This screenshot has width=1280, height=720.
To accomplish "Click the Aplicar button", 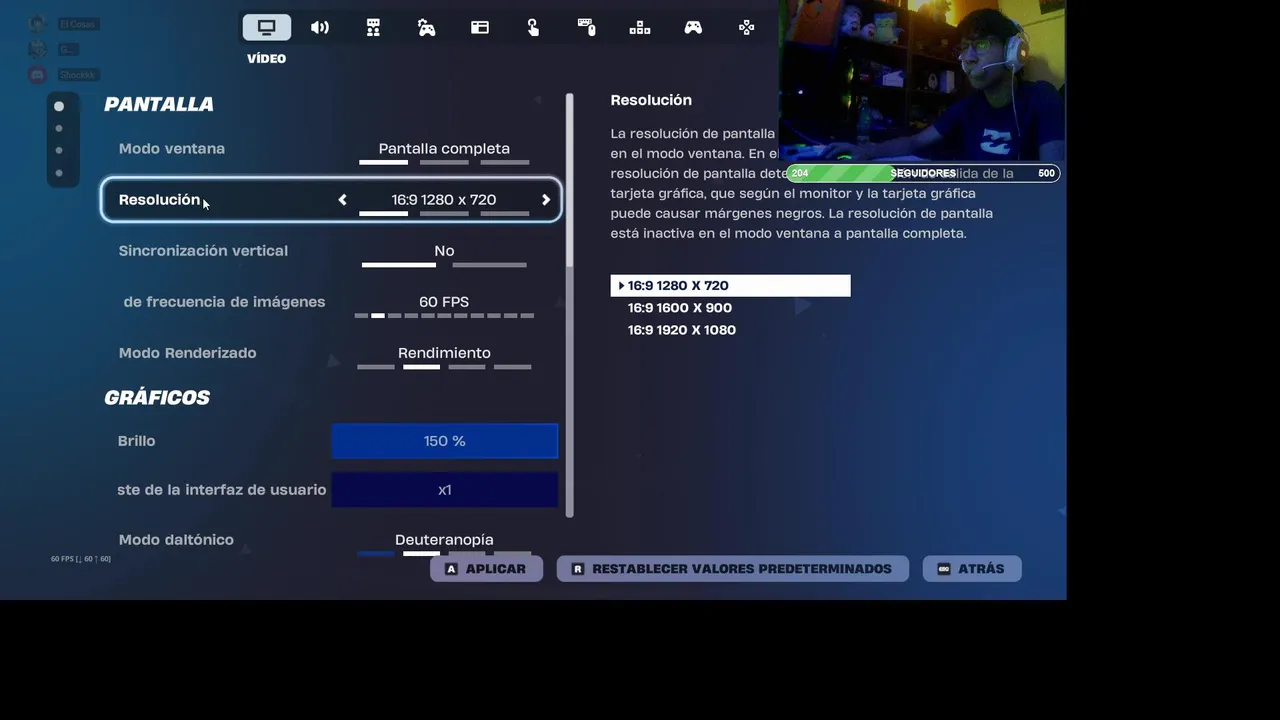I will pos(486,569).
